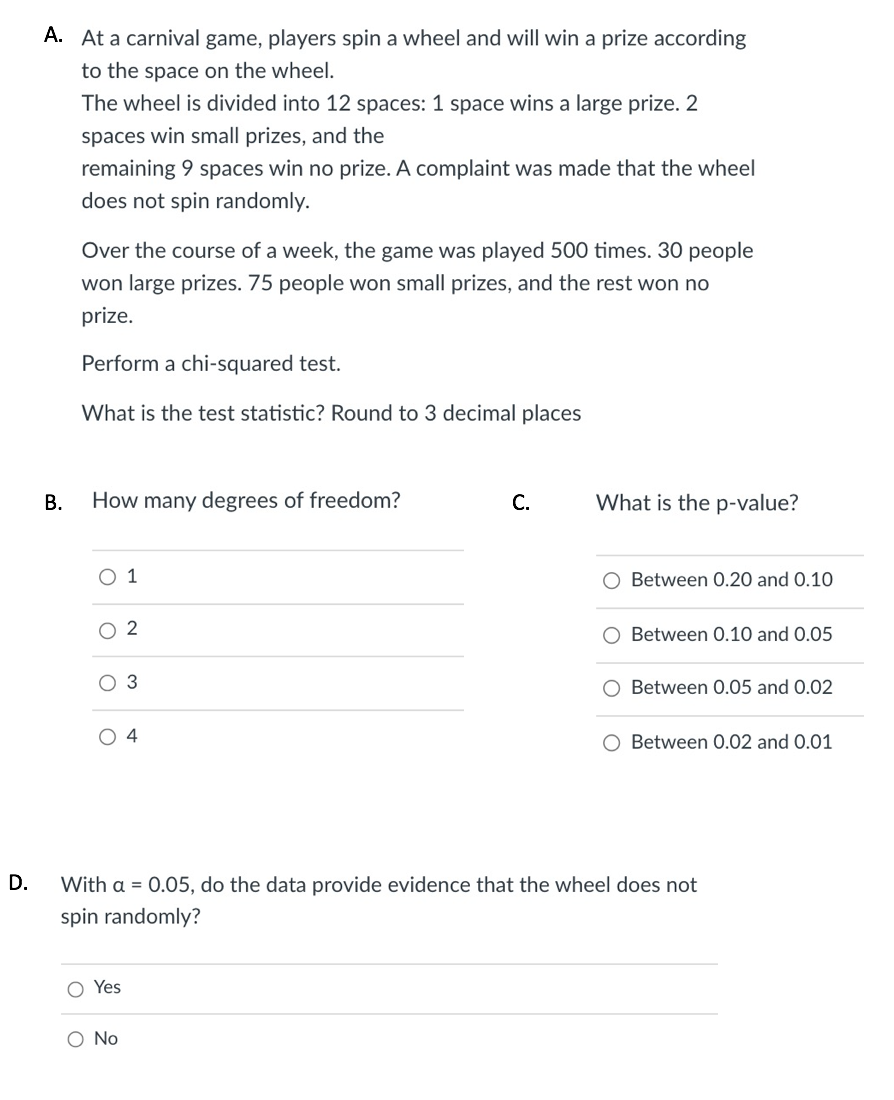Select 'No' for question D

75,1039
